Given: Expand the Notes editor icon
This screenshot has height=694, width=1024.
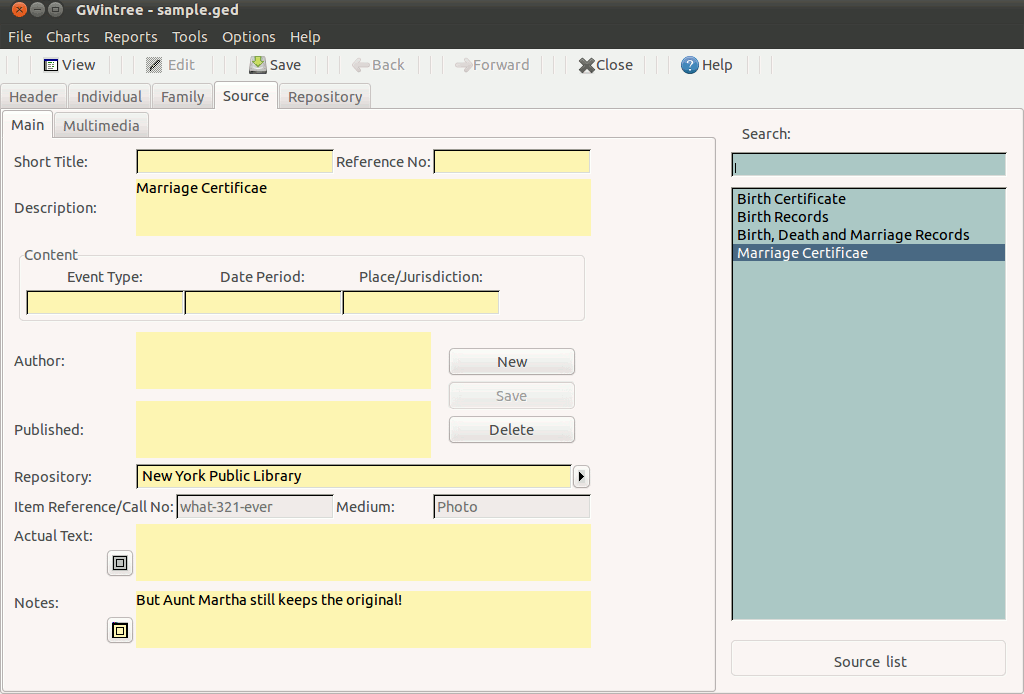Looking at the screenshot, I should click(120, 631).
